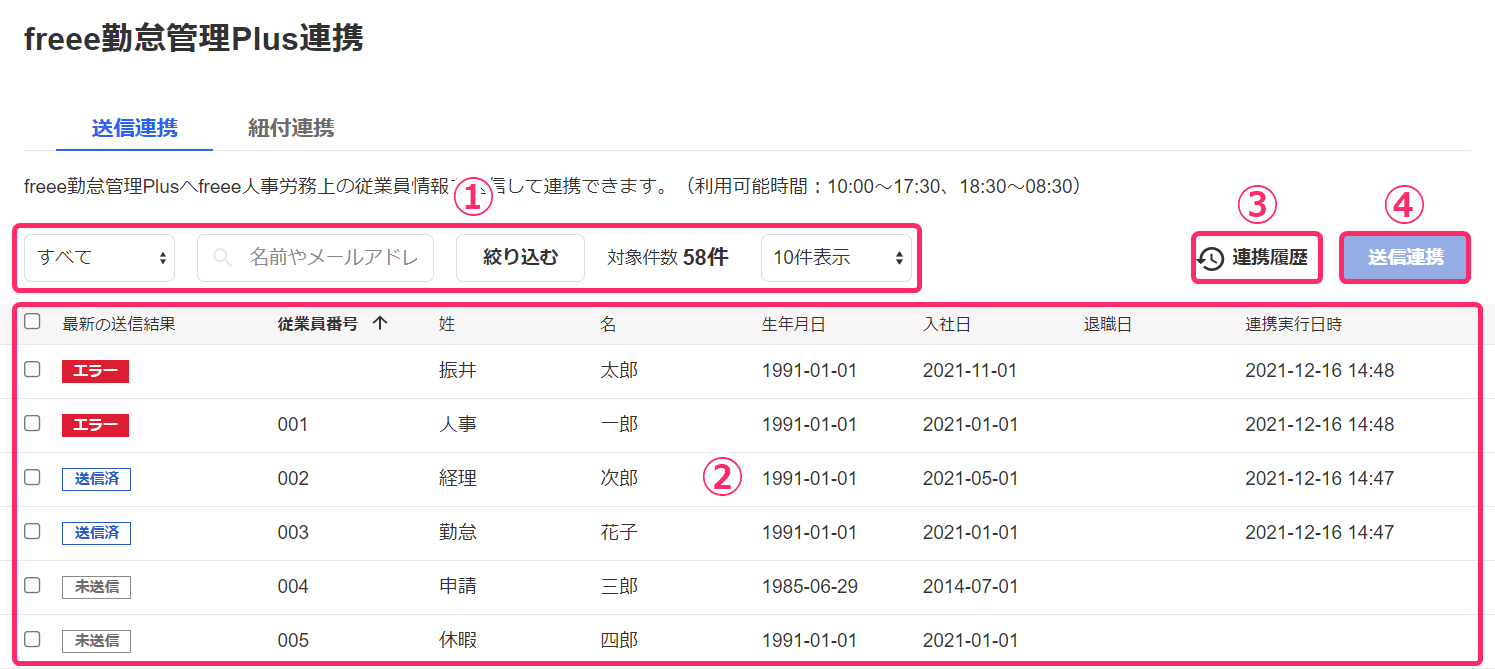1495x669 pixels.
Task: Select the 生年月日 column header
Action: pos(794,324)
